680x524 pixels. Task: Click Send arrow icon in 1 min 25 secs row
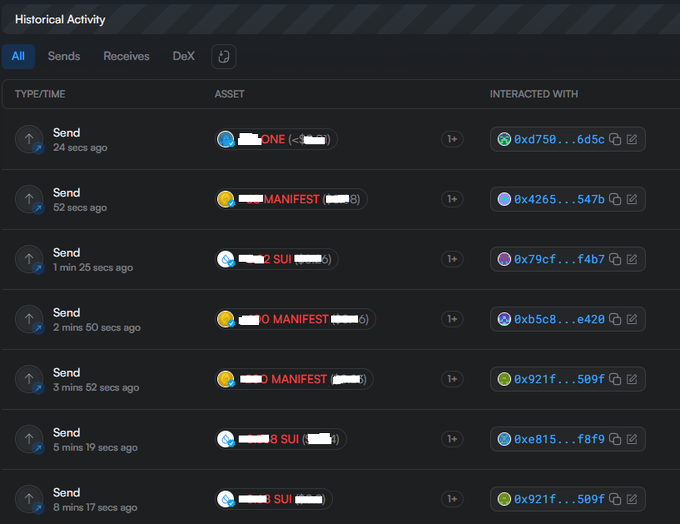click(x=29, y=259)
